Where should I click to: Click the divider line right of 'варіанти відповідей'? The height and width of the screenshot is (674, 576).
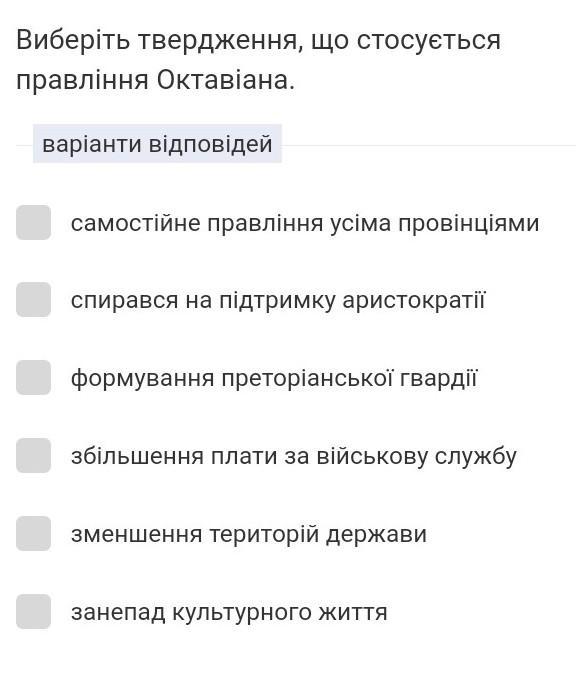[429, 145]
